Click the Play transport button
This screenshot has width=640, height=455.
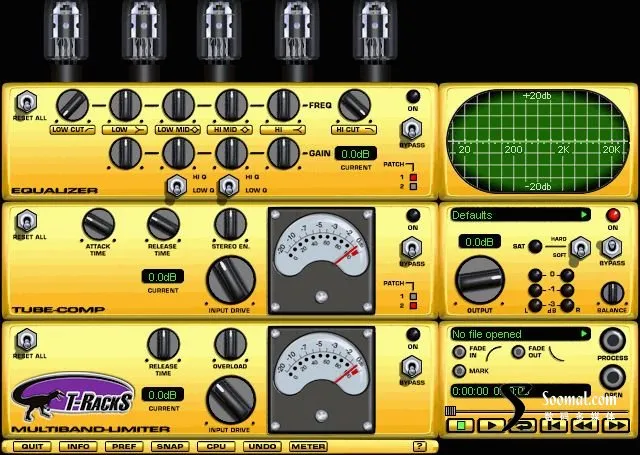pyautogui.click(x=491, y=425)
